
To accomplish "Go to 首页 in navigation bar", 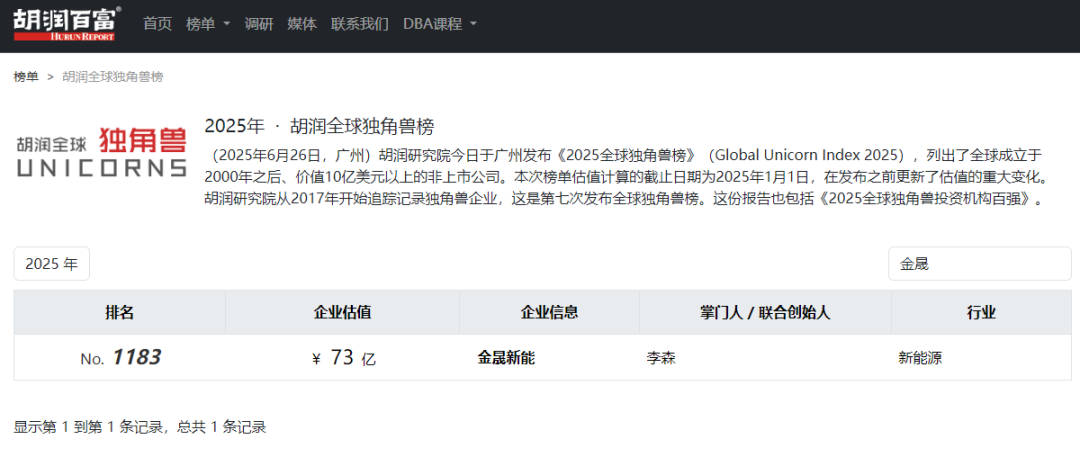I will click(x=157, y=24).
